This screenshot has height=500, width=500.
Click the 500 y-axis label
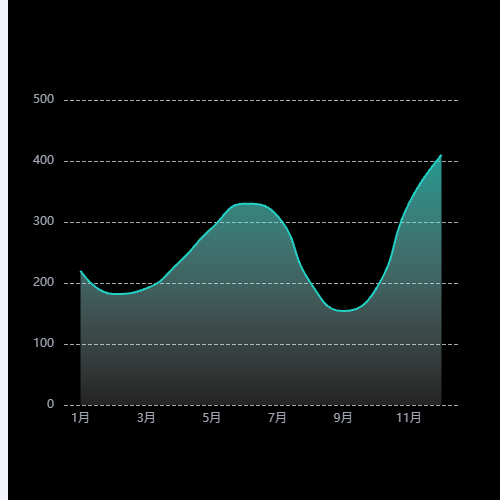[x=43, y=99]
